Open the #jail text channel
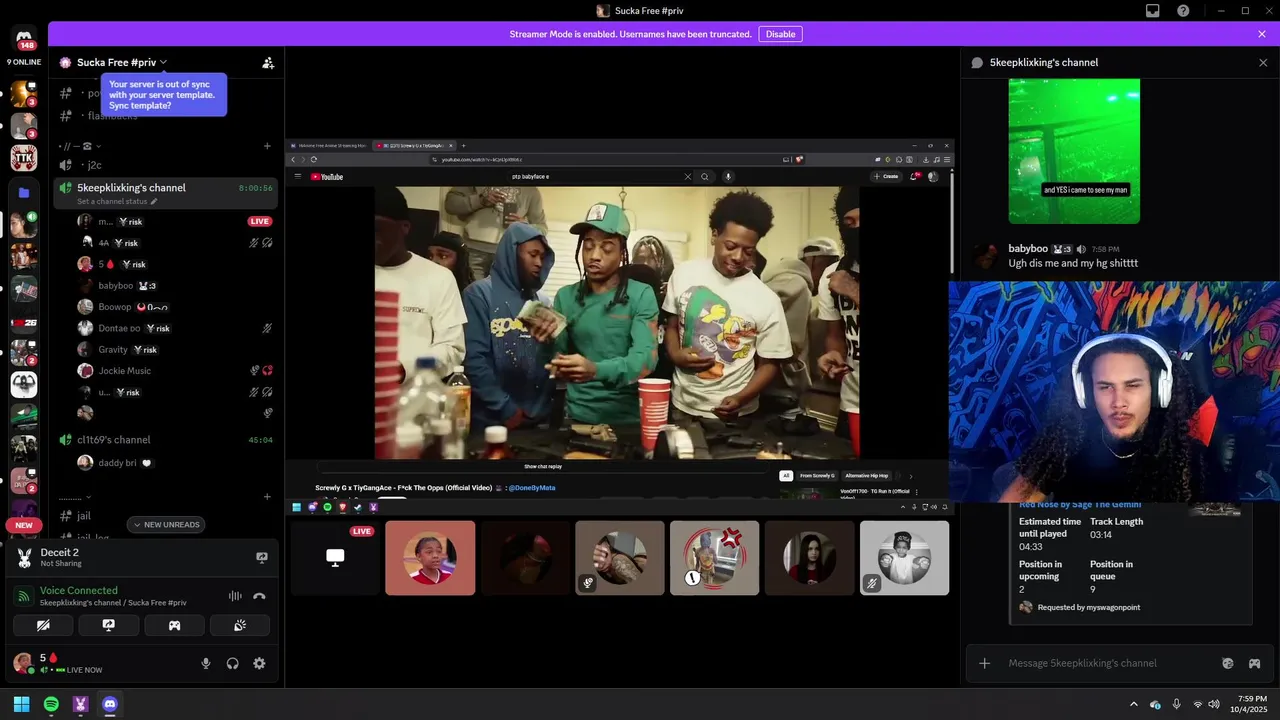 pyautogui.click(x=165, y=516)
